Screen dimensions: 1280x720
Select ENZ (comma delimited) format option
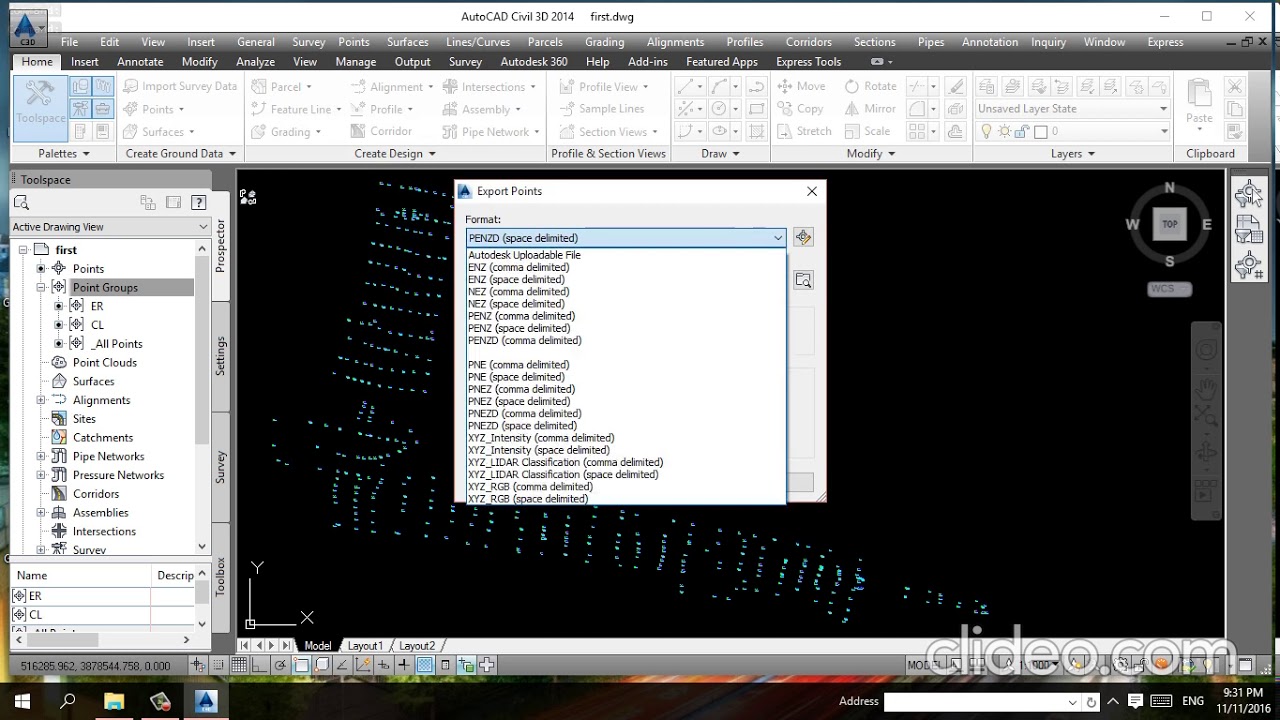pyautogui.click(x=518, y=267)
